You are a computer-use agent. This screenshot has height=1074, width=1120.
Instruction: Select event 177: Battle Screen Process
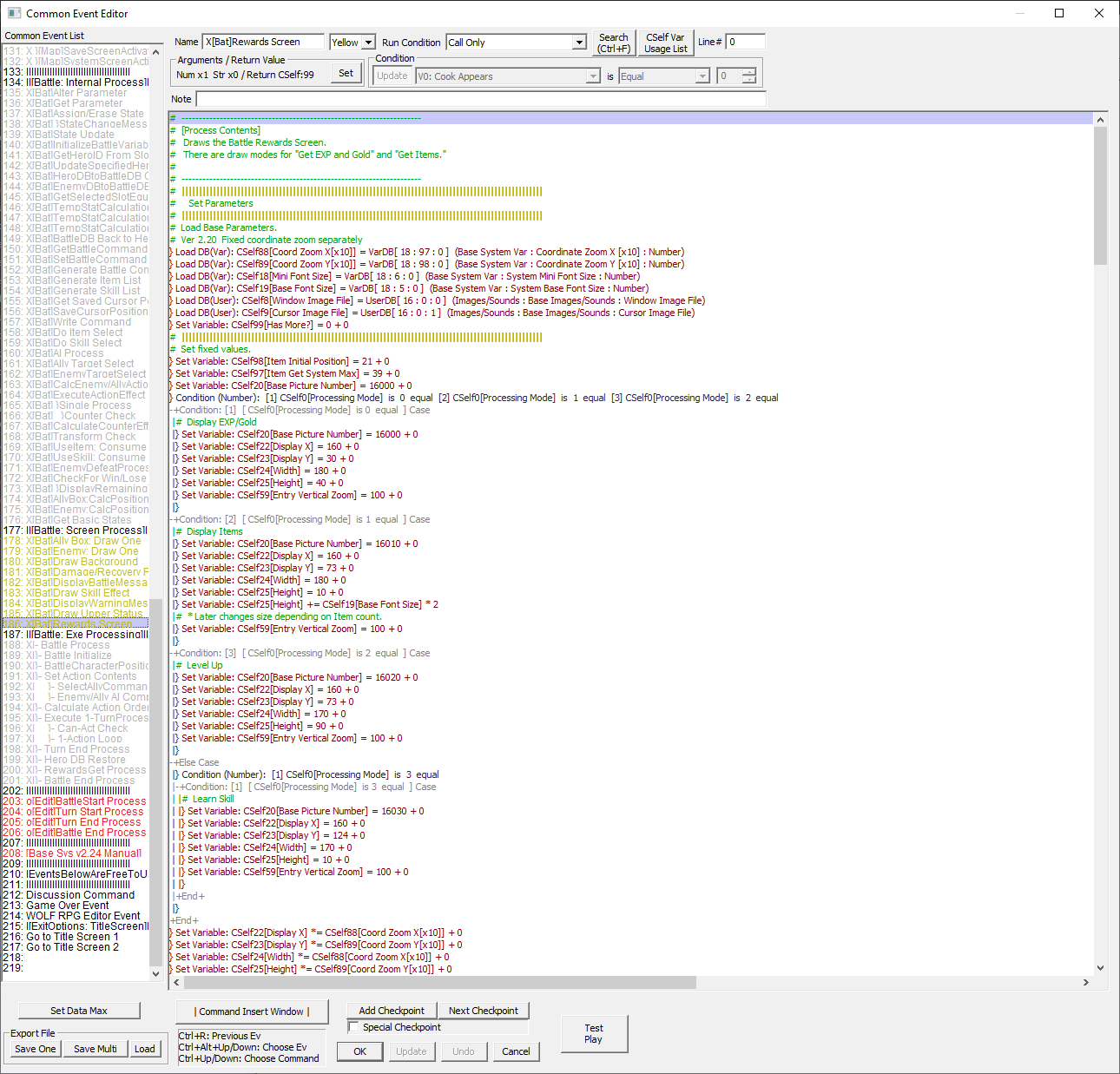(x=76, y=530)
